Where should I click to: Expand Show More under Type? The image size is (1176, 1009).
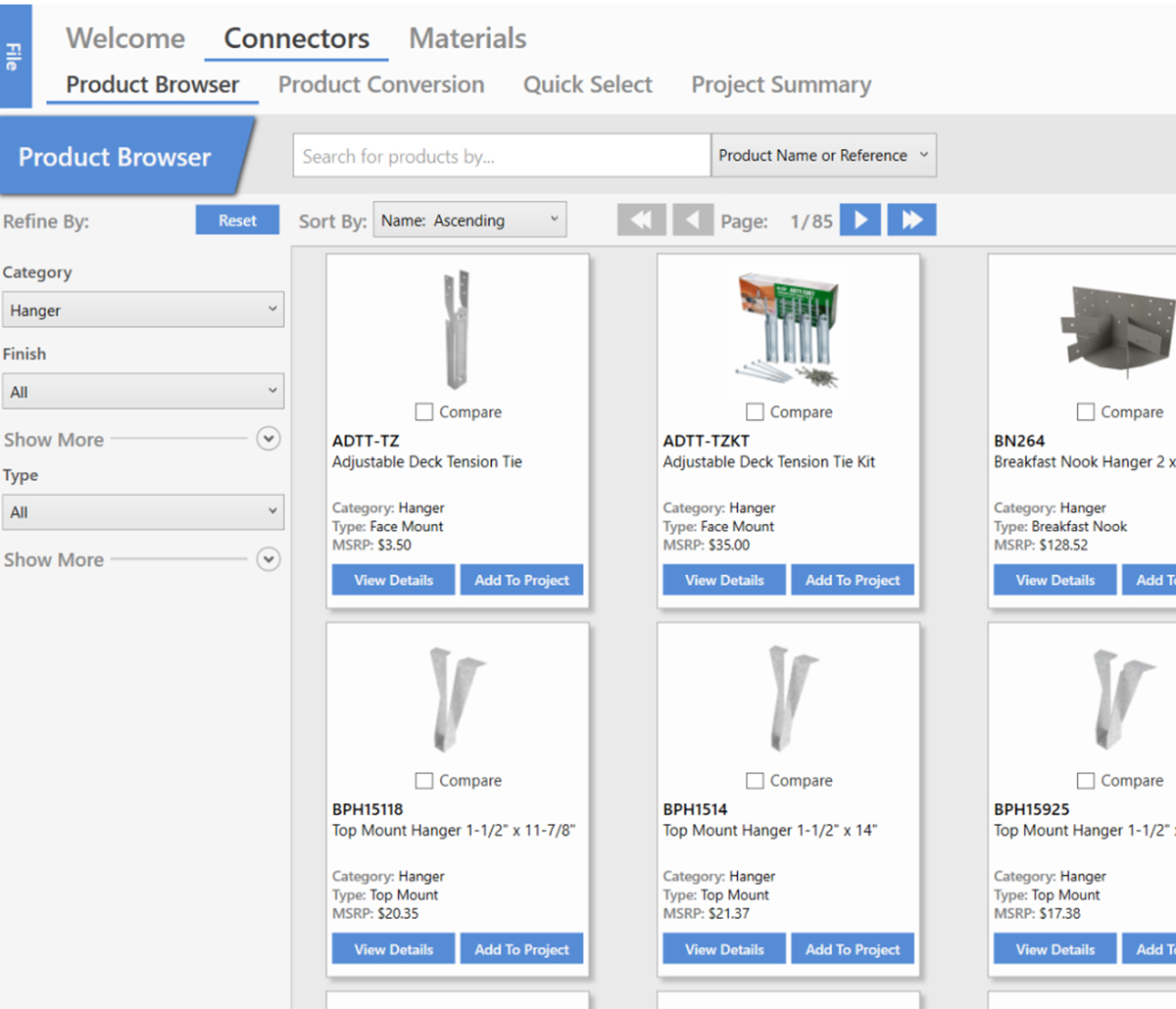coord(268,559)
